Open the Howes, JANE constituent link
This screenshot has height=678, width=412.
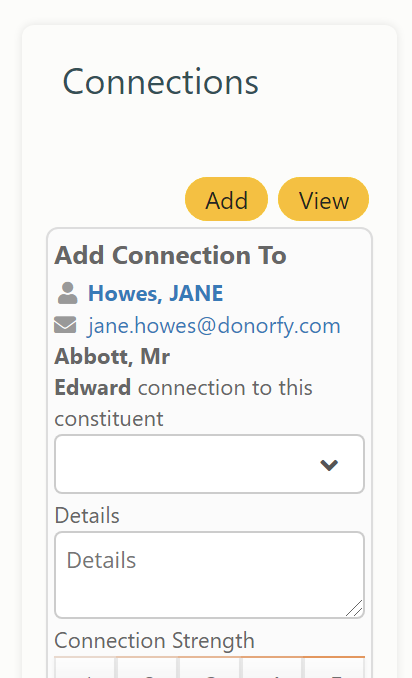coord(156,293)
